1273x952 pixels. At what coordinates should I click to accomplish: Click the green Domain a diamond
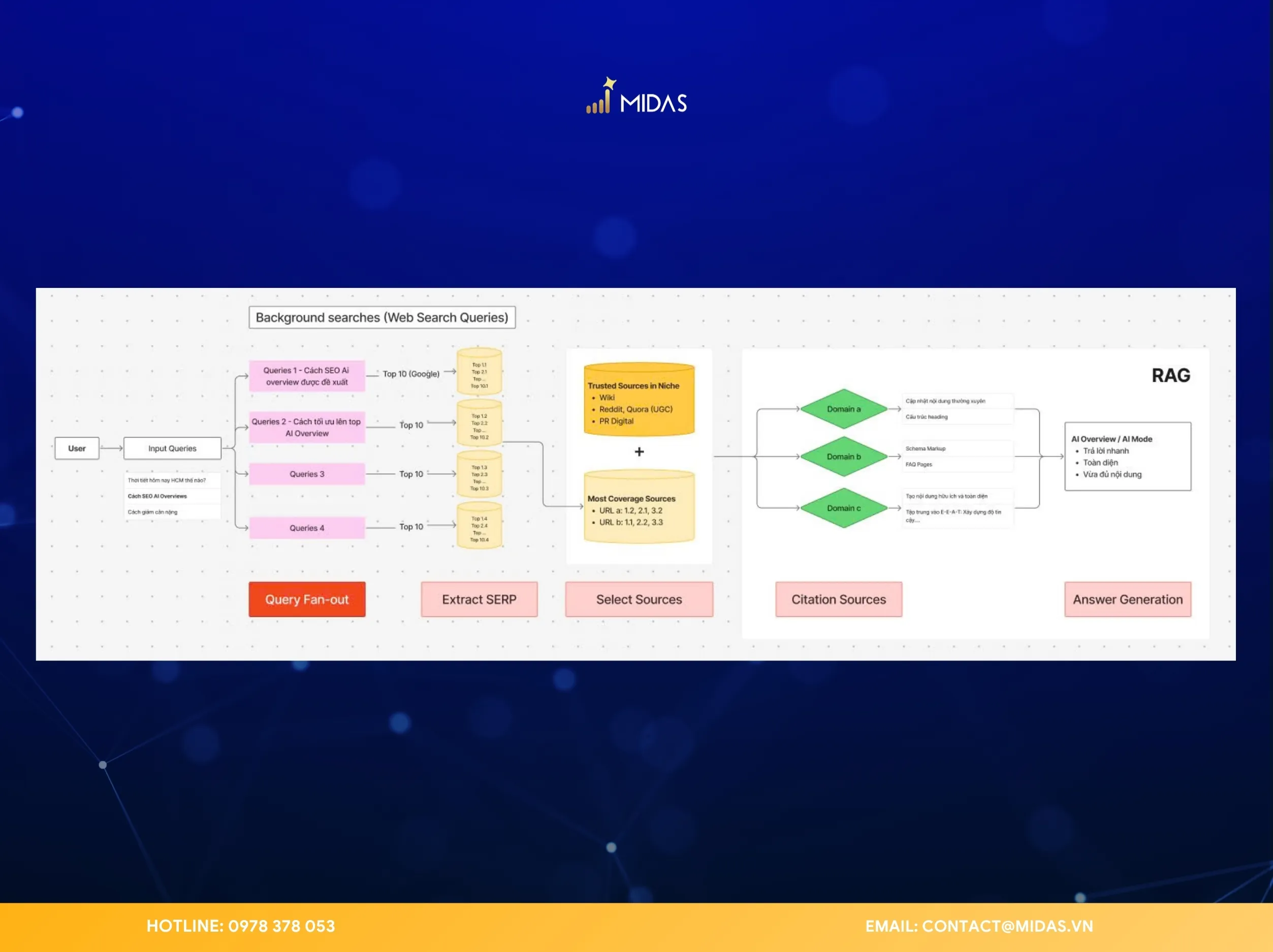click(844, 409)
